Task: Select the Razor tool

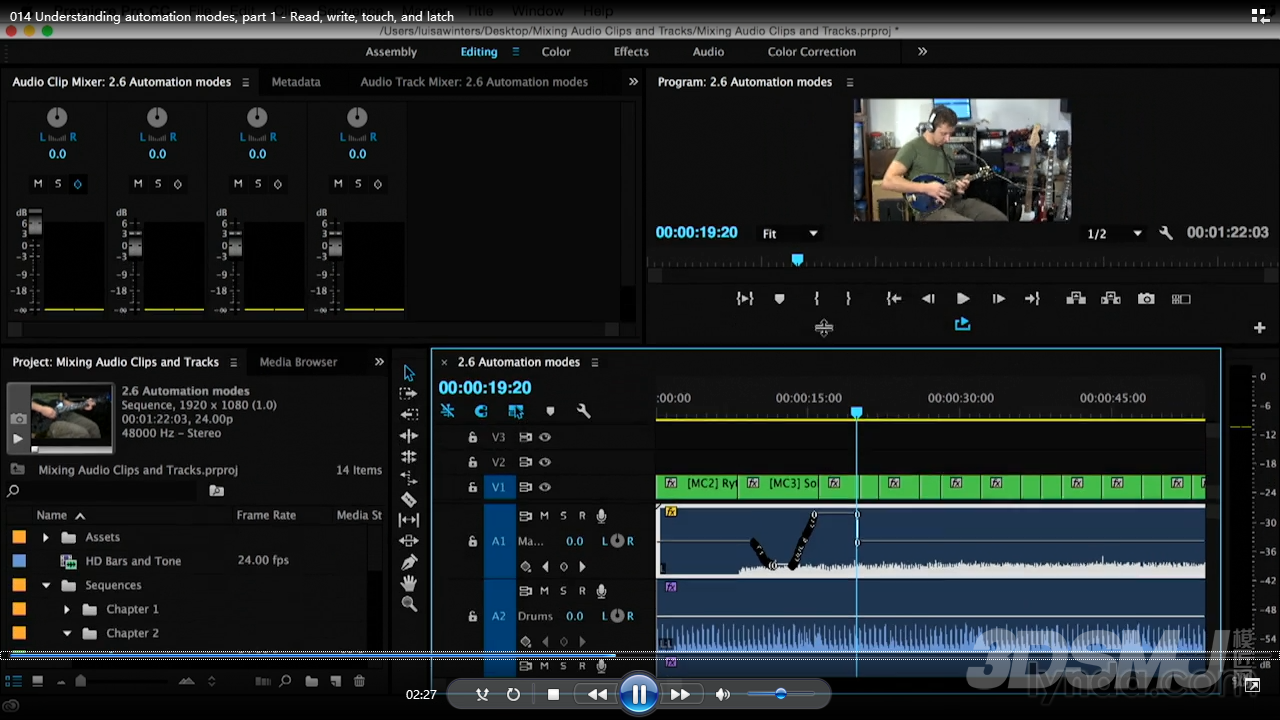Action: click(409, 499)
